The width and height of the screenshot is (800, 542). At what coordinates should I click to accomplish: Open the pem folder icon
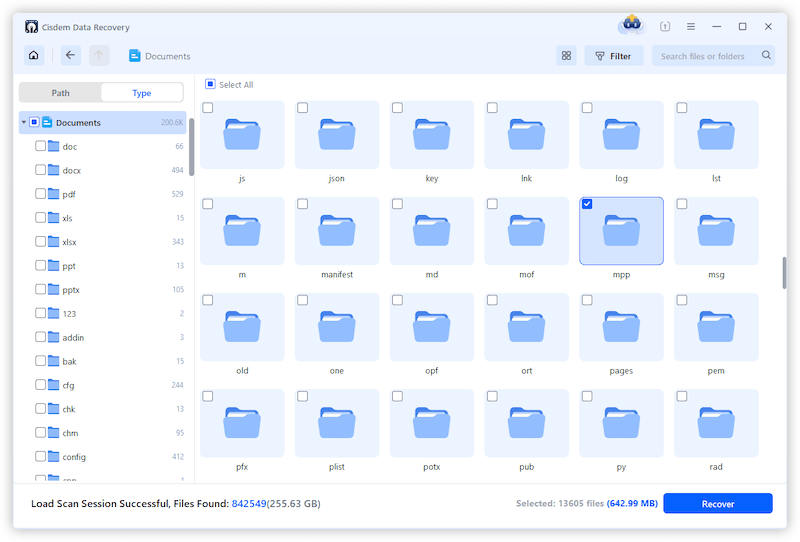point(716,327)
